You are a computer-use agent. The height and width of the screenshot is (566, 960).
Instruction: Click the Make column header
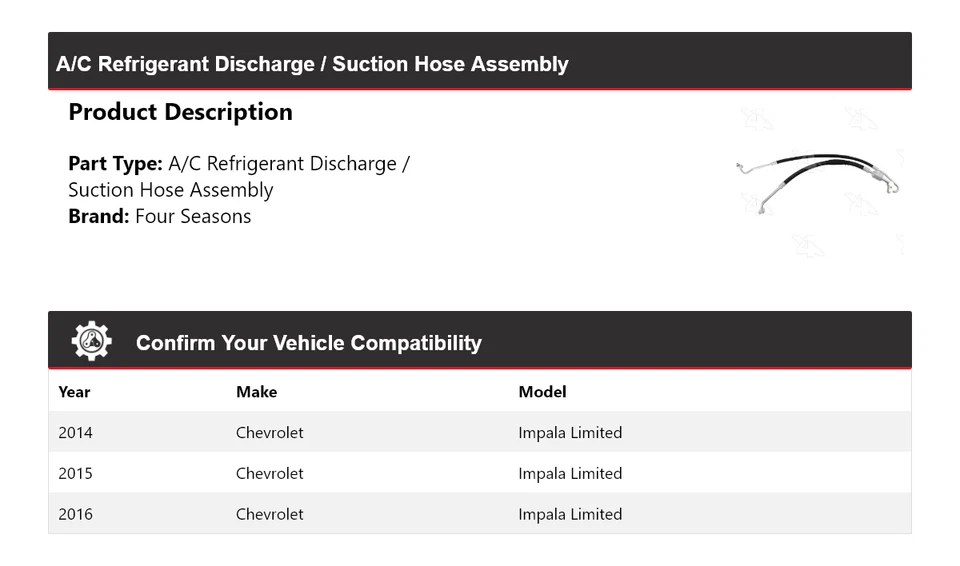point(256,392)
